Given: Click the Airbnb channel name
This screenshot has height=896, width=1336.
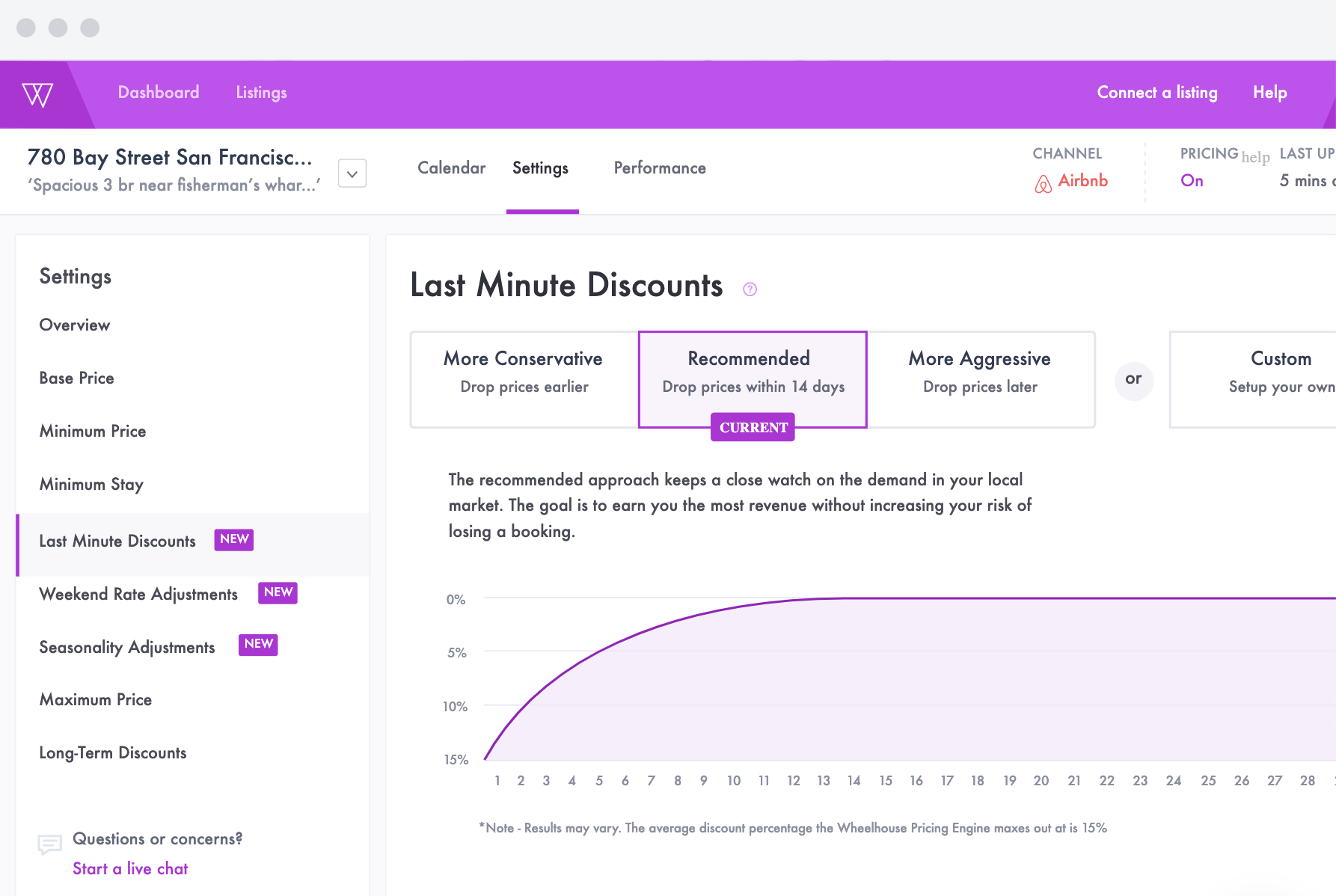Looking at the screenshot, I should (1083, 181).
